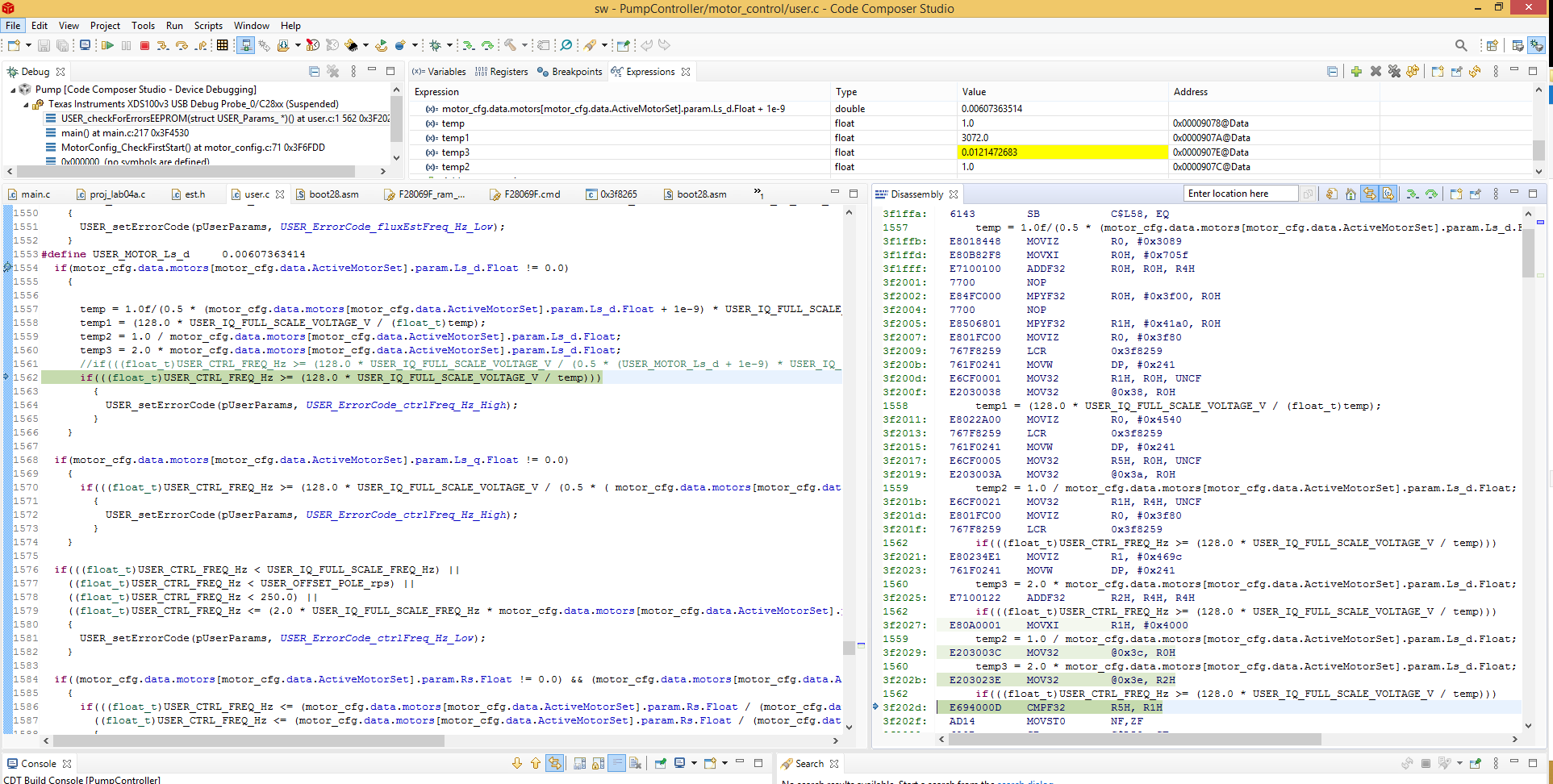Collapse the Pump debug tree node

(14, 90)
